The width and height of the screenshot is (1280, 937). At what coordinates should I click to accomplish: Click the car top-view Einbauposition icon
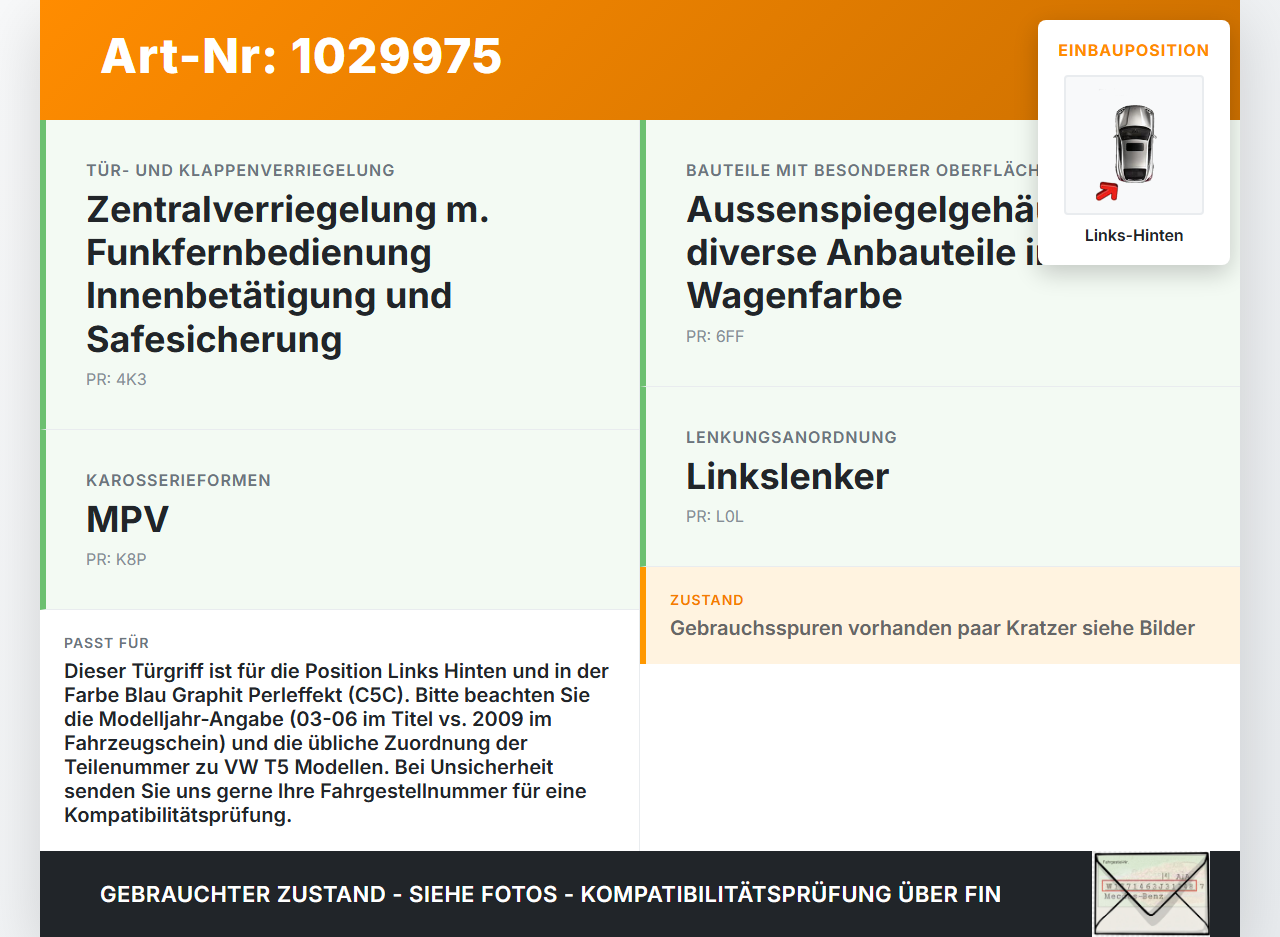tap(1133, 145)
